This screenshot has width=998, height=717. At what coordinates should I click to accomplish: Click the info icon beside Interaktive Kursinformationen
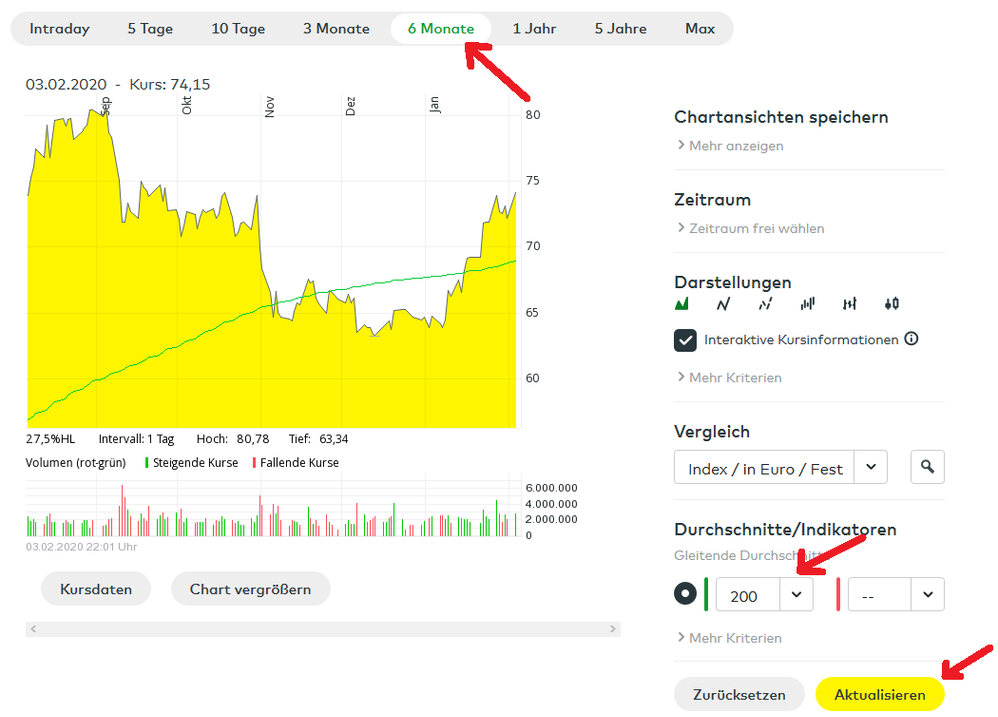point(911,339)
